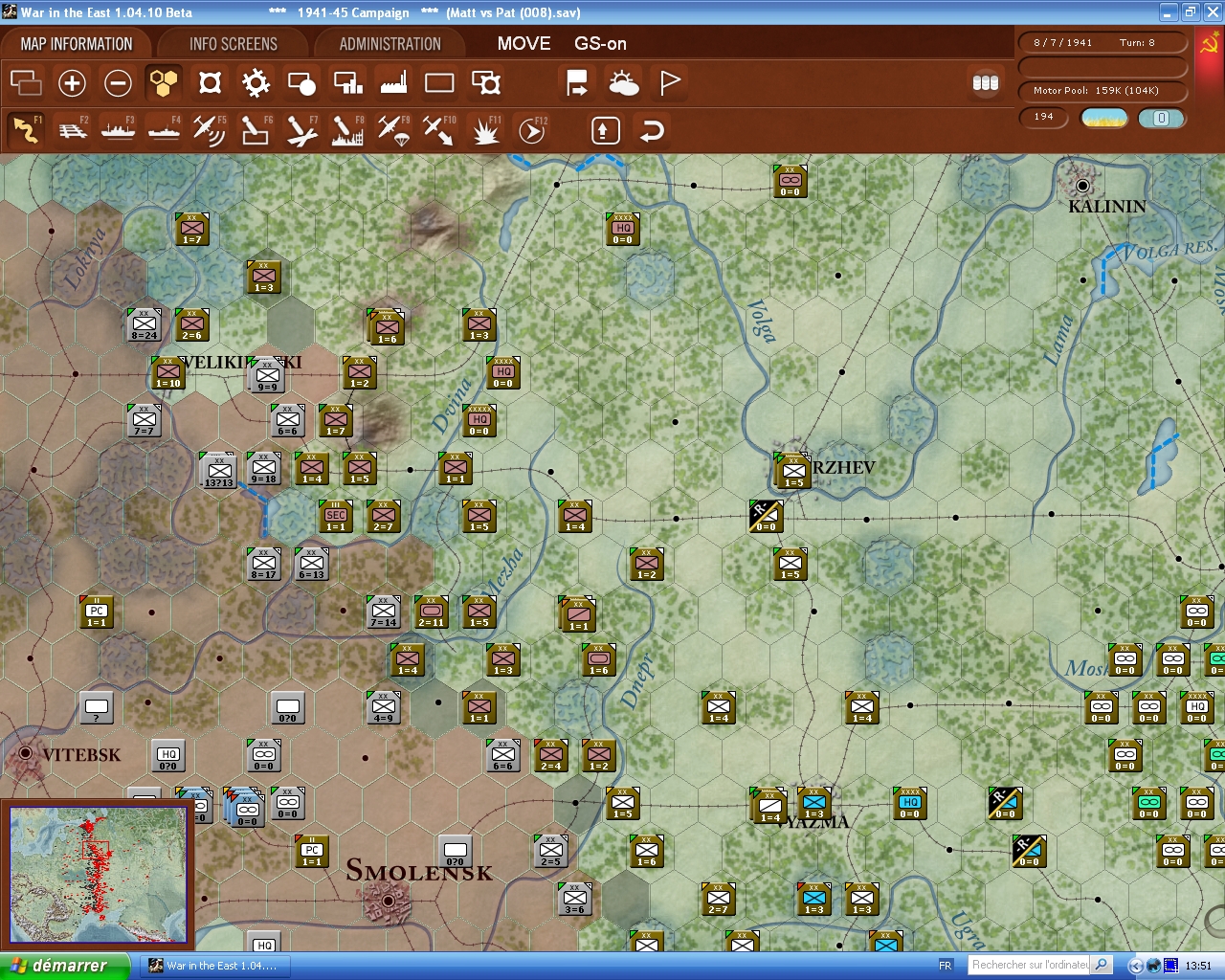
Task: Select F10 air transfer mode
Action: coord(439,130)
